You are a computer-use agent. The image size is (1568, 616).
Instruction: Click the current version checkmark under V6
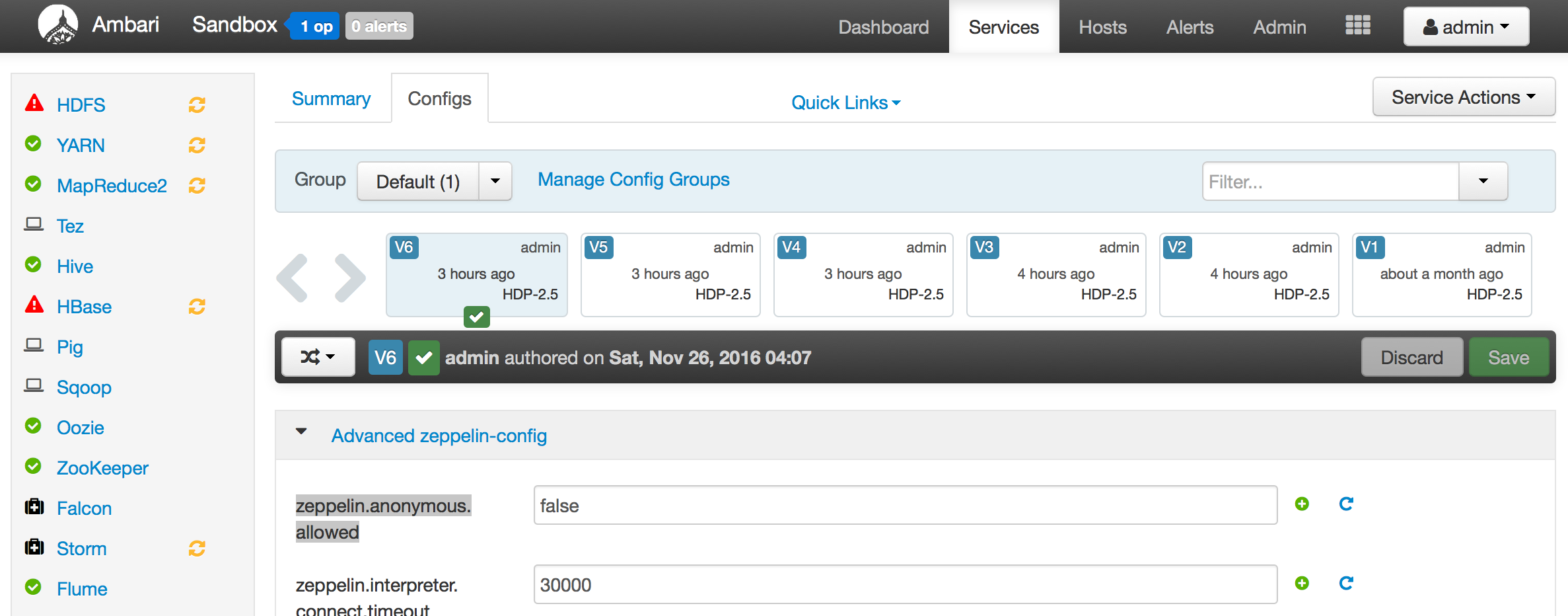click(477, 317)
